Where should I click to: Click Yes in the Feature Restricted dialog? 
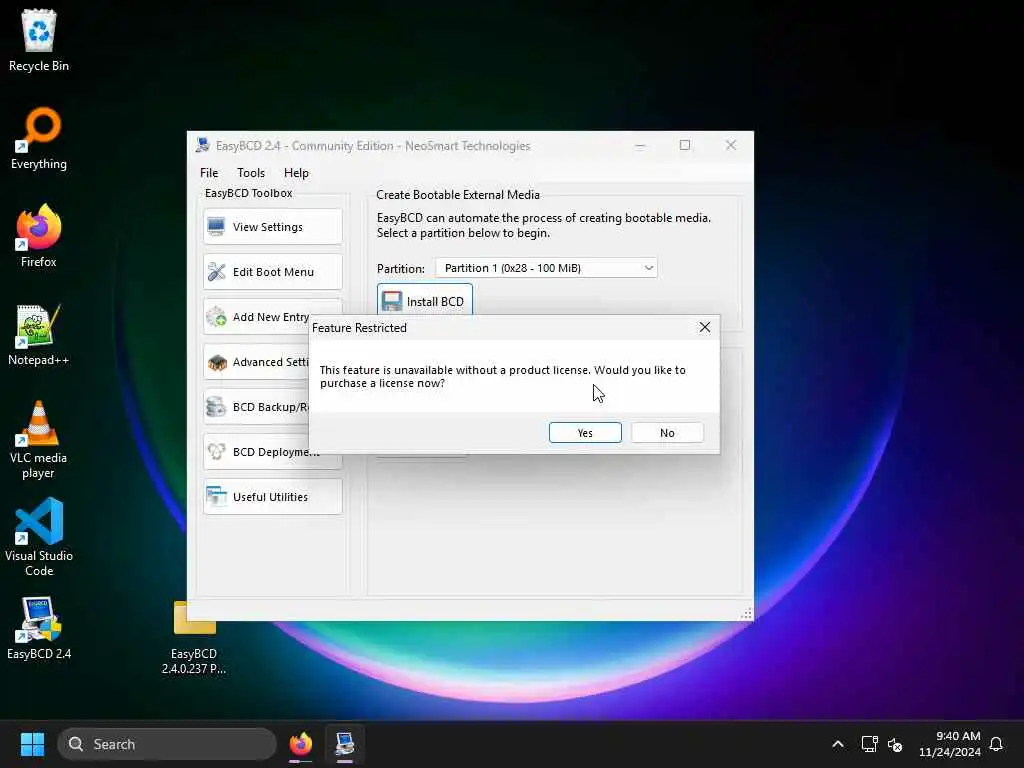(584, 432)
